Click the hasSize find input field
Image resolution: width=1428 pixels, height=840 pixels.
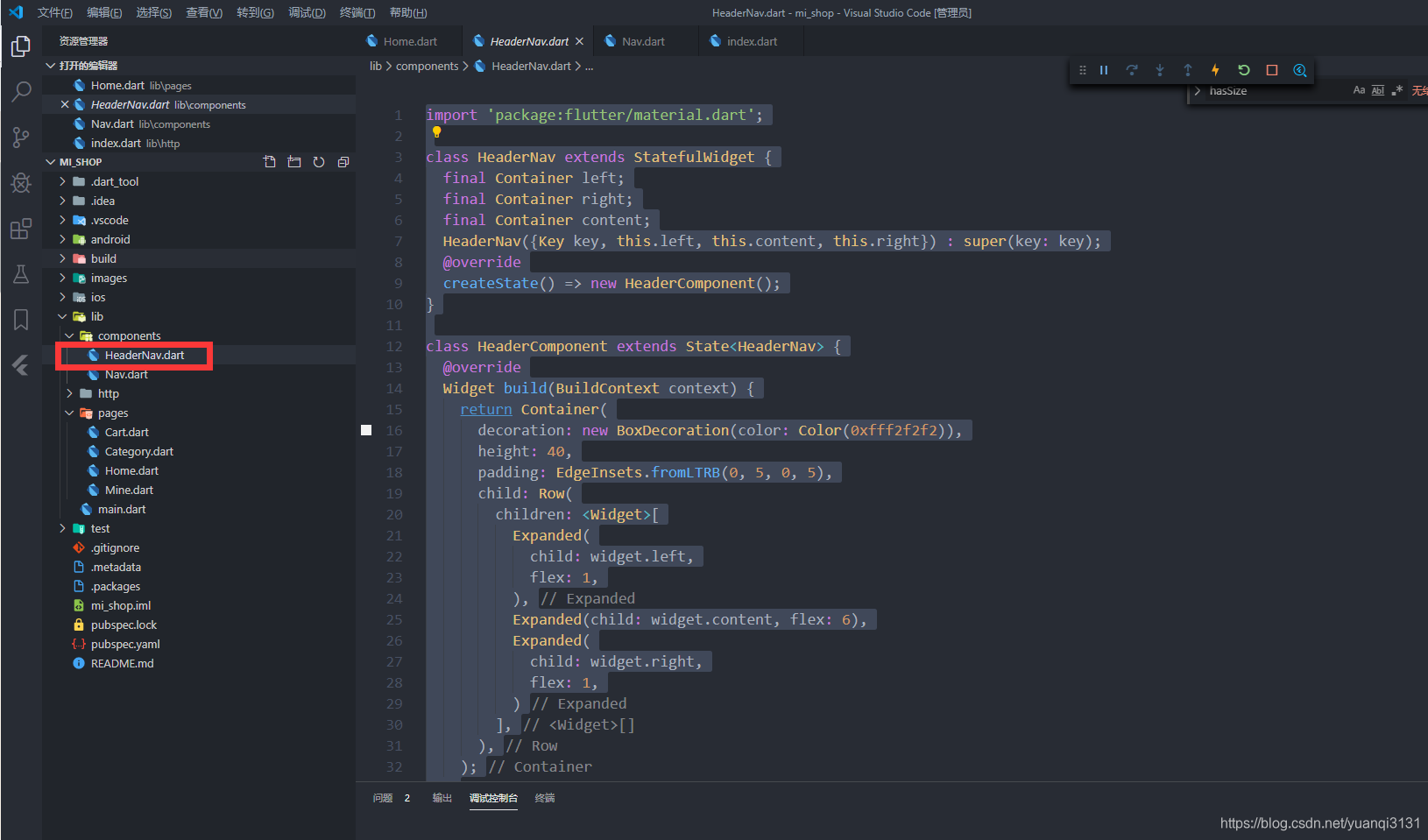pyautogui.click(x=1277, y=91)
